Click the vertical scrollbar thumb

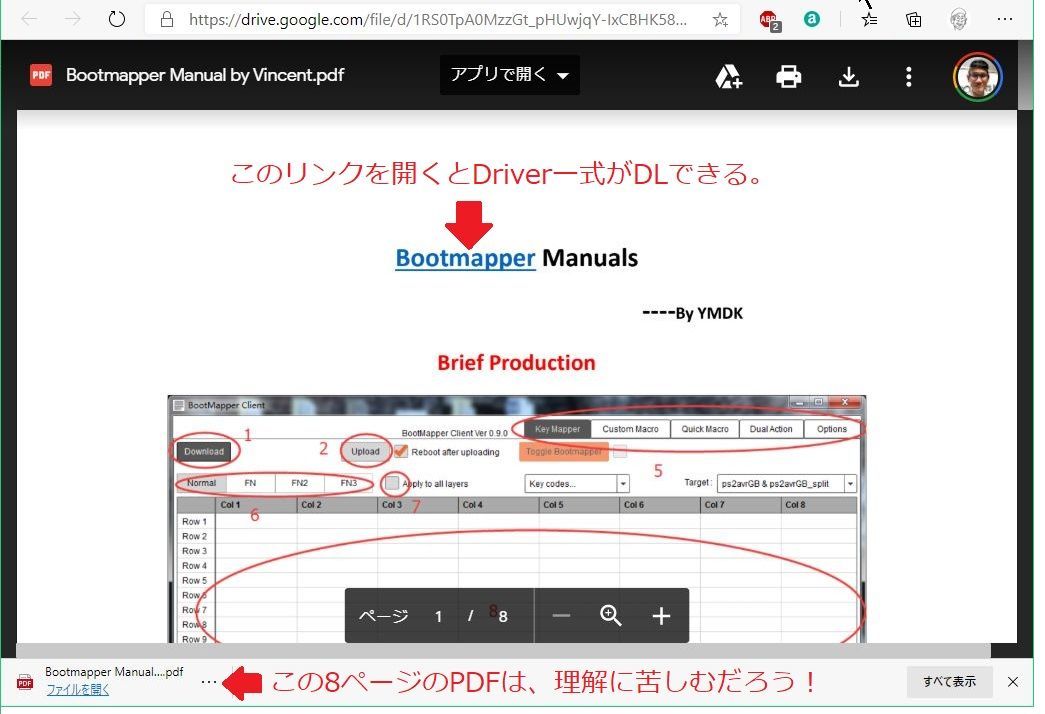[x=1025, y=77]
